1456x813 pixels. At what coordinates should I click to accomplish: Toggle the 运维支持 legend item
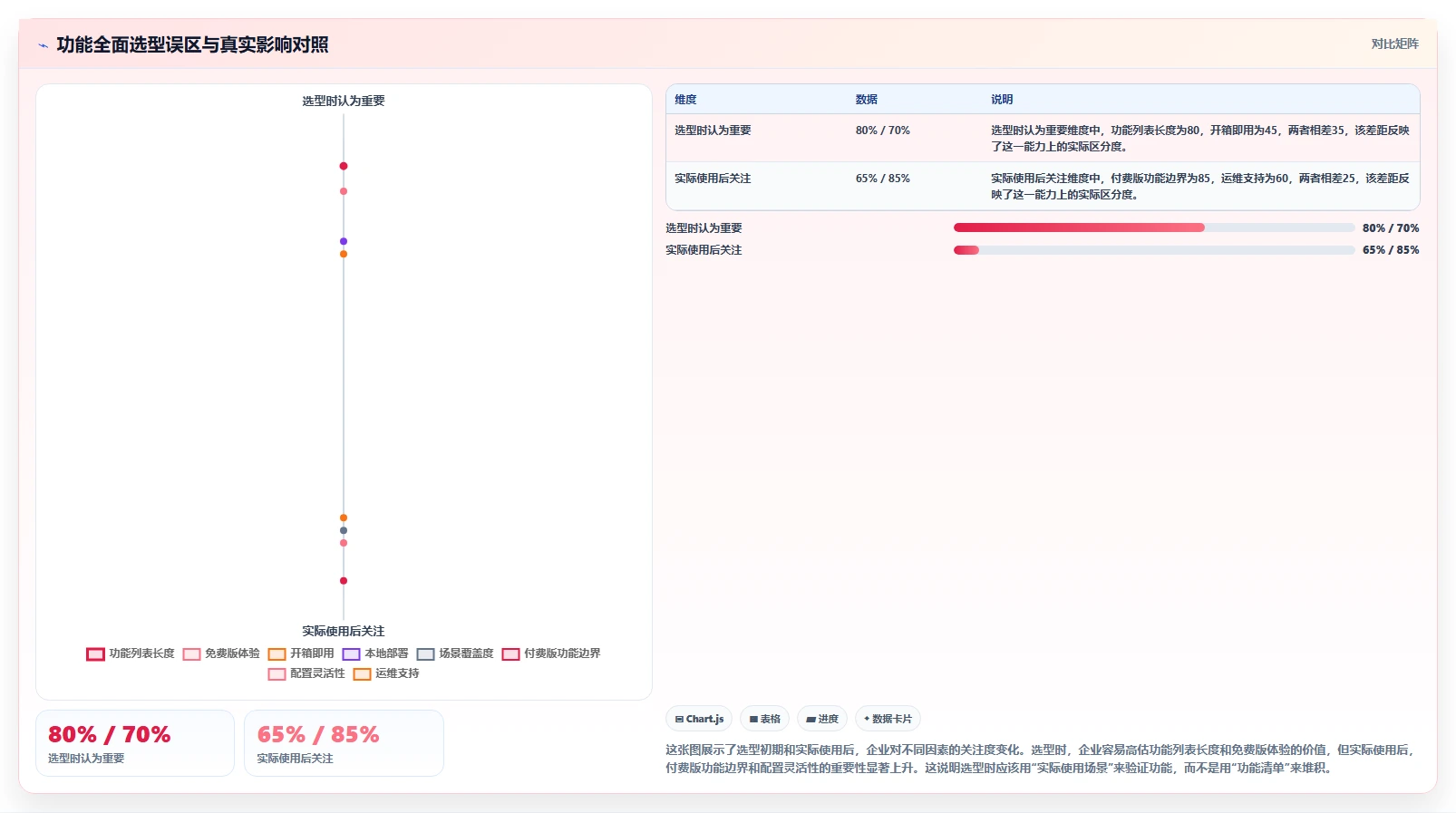(x=386, y=673)
